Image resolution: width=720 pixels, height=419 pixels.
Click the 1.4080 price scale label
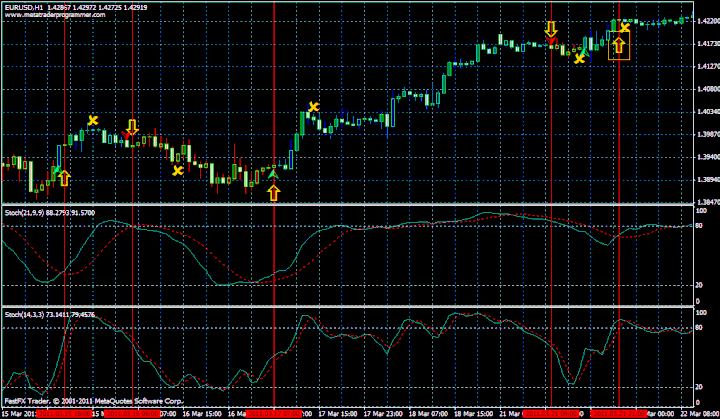tap(708, 89)
